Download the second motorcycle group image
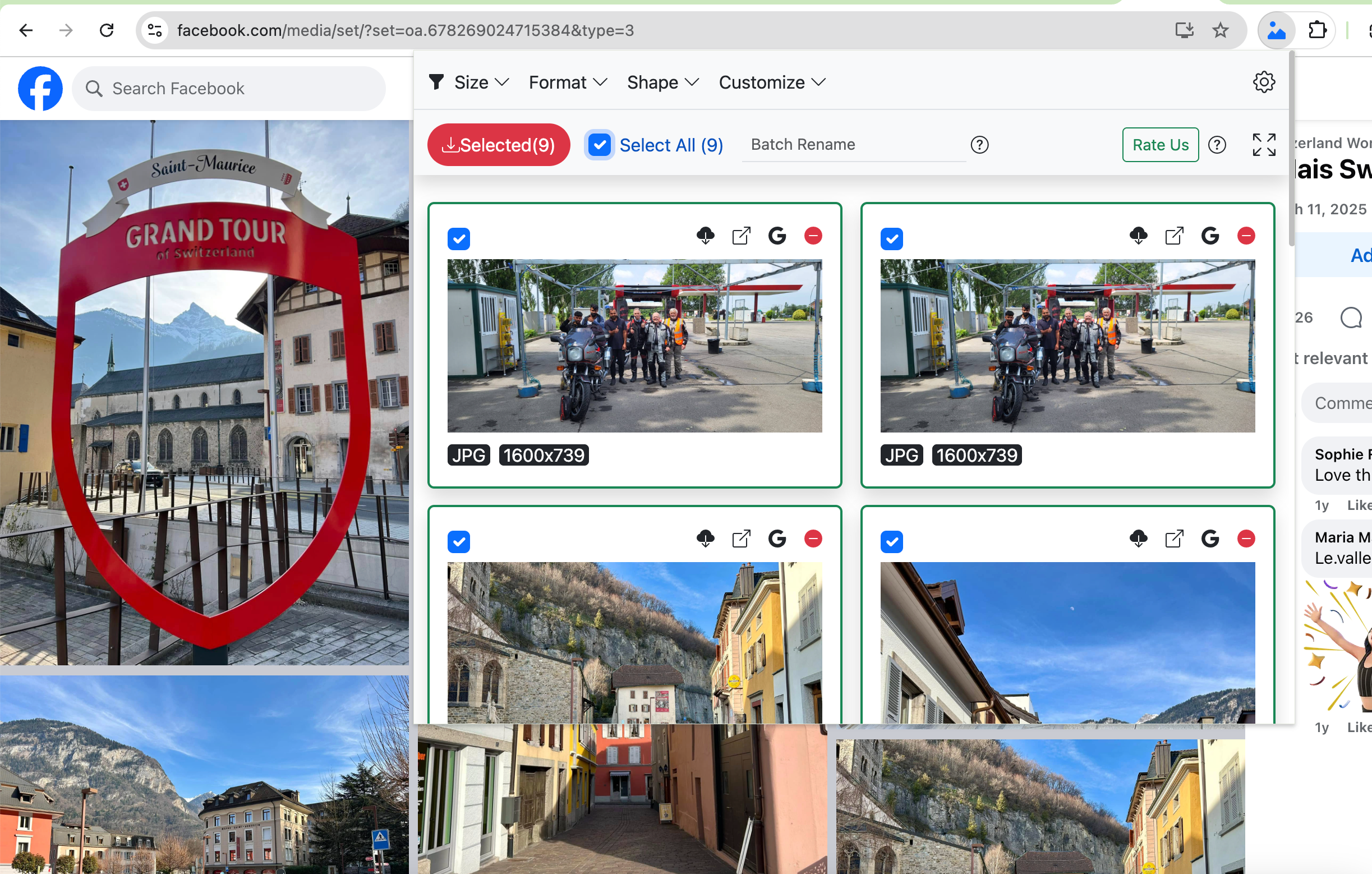This screenshot has height=874, width=1372. (x=1139, y=235)
